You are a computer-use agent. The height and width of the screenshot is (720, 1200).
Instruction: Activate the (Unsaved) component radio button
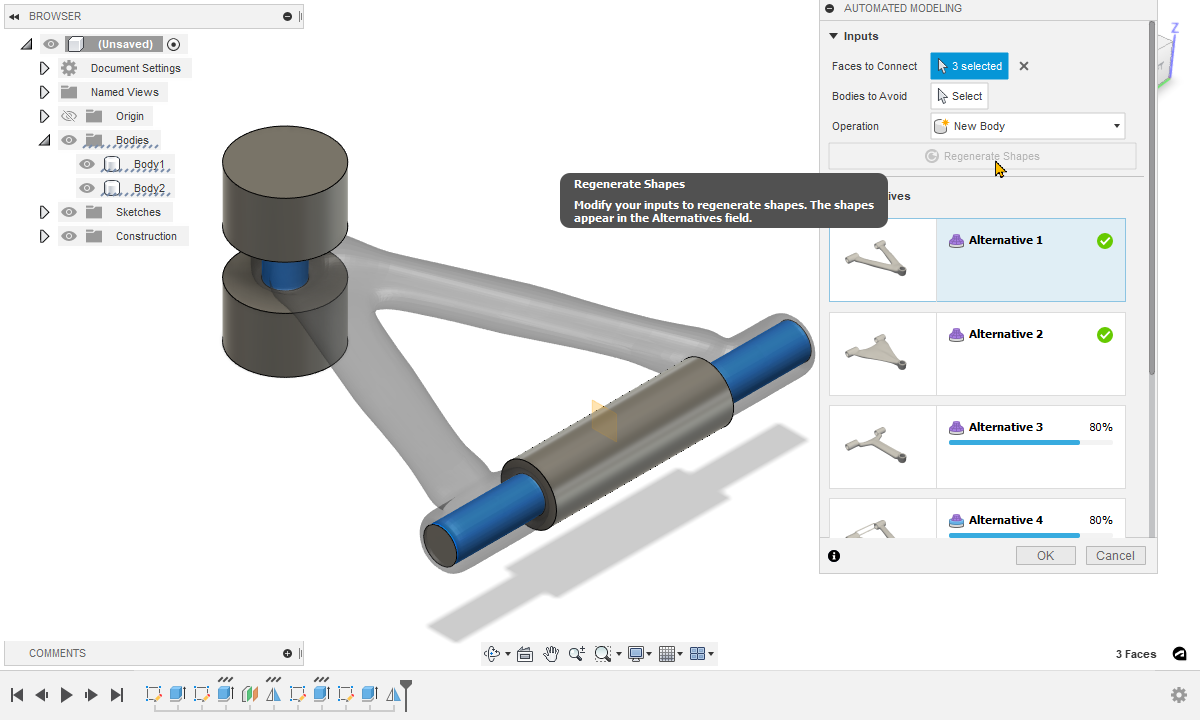[174, 44]
